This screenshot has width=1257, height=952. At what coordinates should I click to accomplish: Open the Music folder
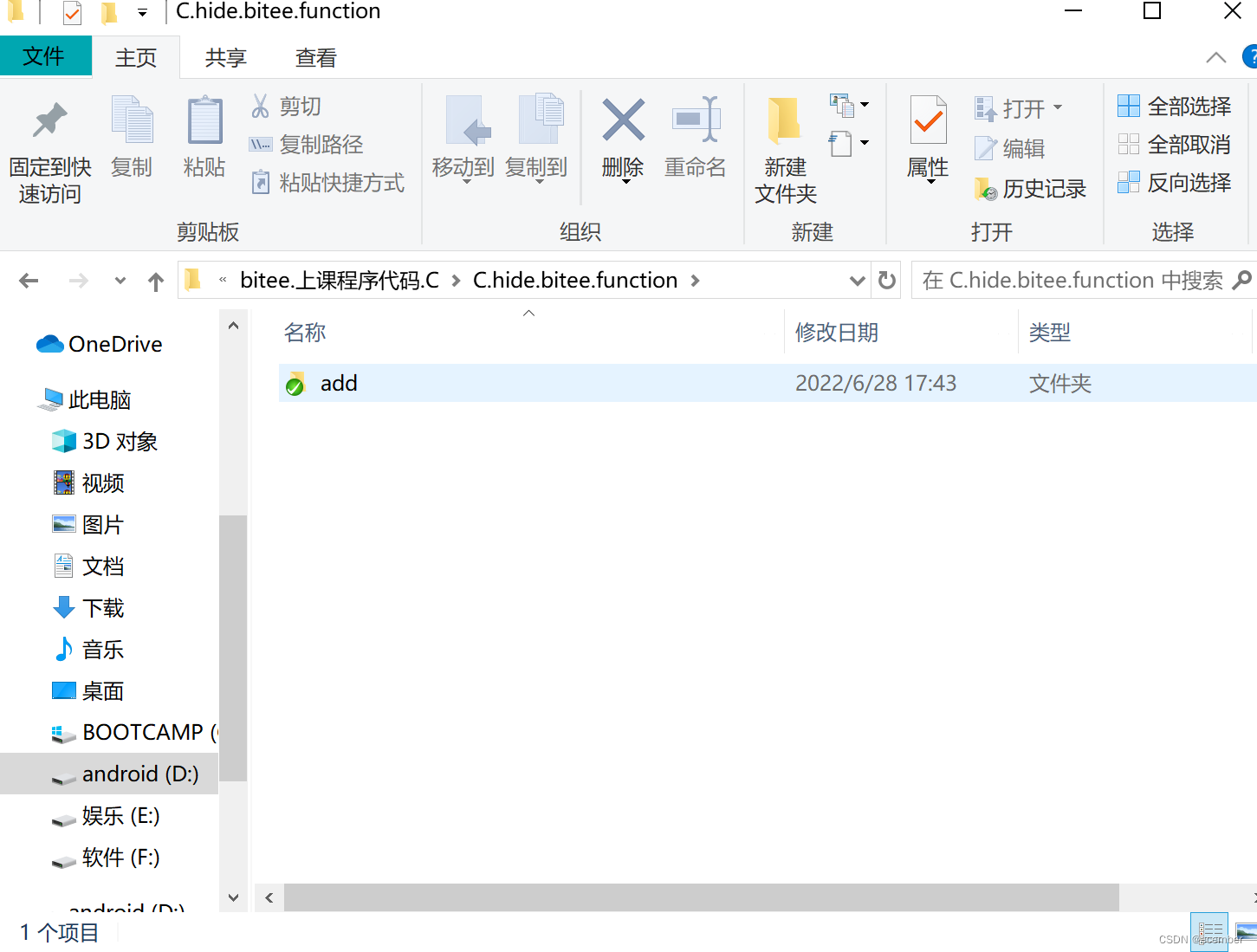pyautogui.click(x=89, y=649)
